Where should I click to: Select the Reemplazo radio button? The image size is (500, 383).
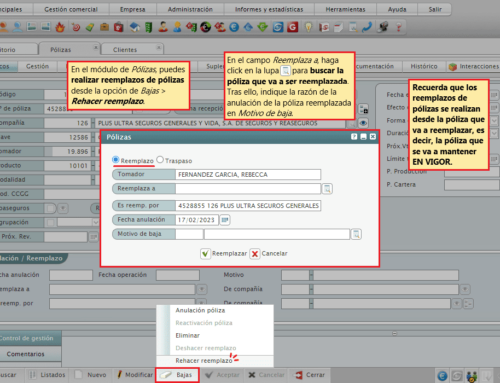116,160
